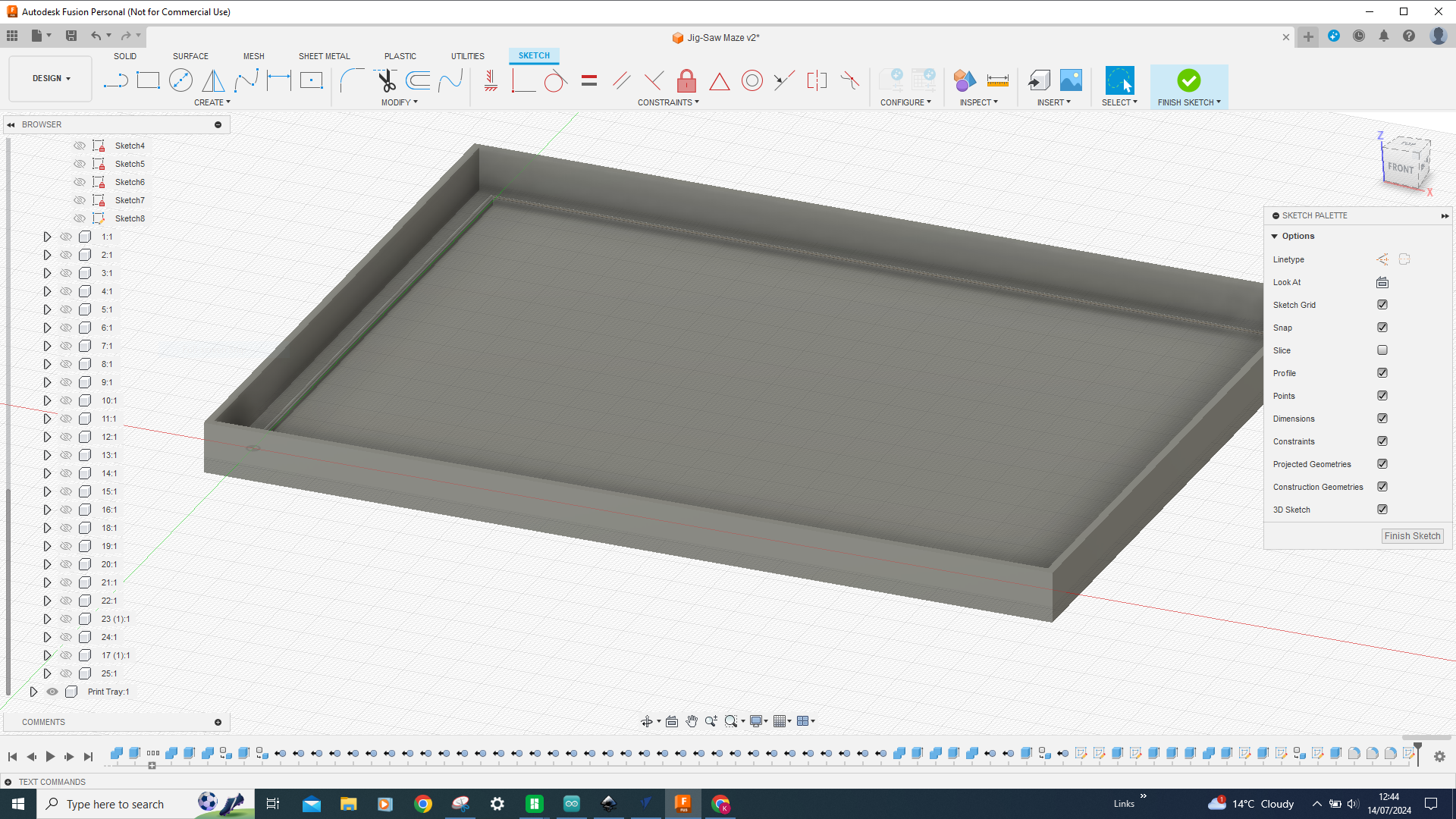Collapse the Sketch Palette panel
Image resolution: width=1456 pixels, height=819 pixels.
click(1445, 216)
